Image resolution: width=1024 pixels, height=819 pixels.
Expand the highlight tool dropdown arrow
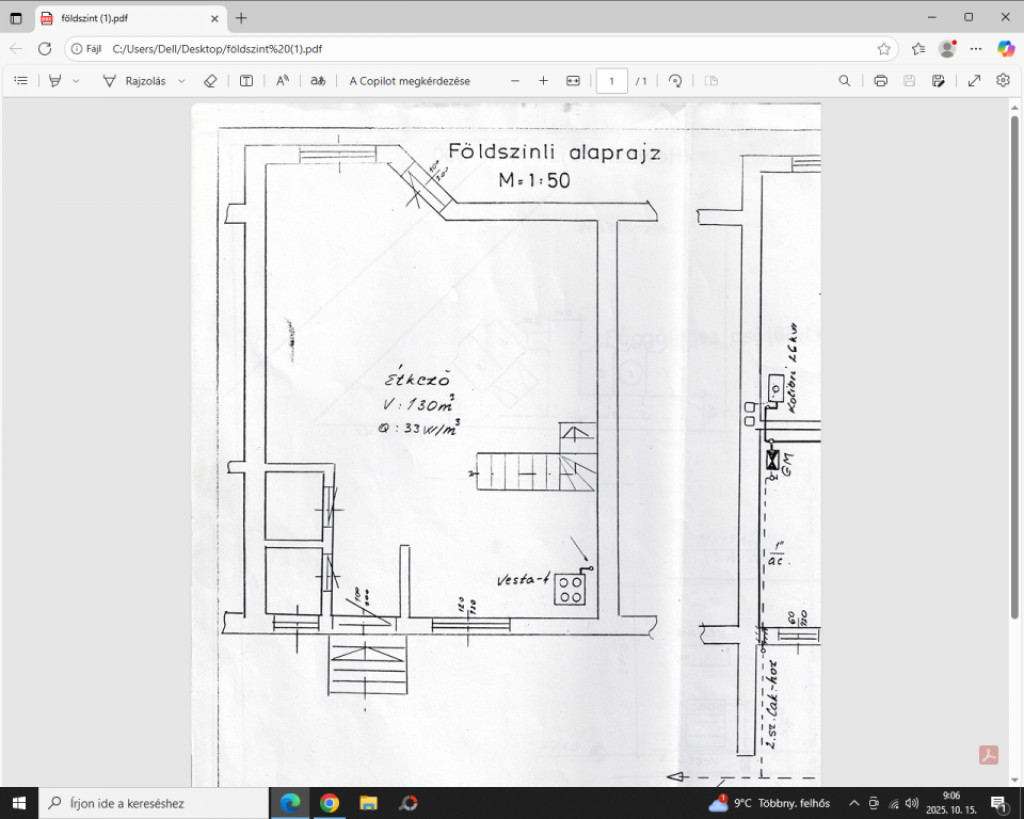(76, 81)
